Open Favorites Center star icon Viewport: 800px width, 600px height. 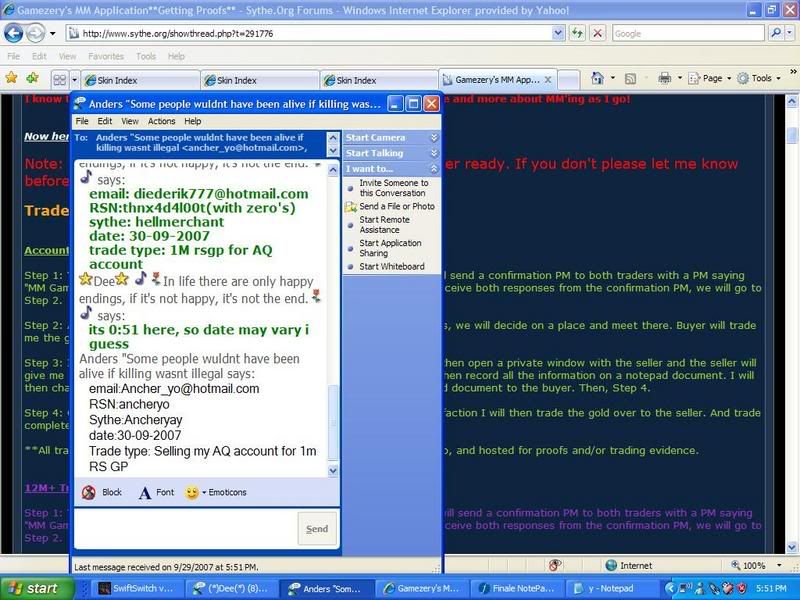point(11,78)
